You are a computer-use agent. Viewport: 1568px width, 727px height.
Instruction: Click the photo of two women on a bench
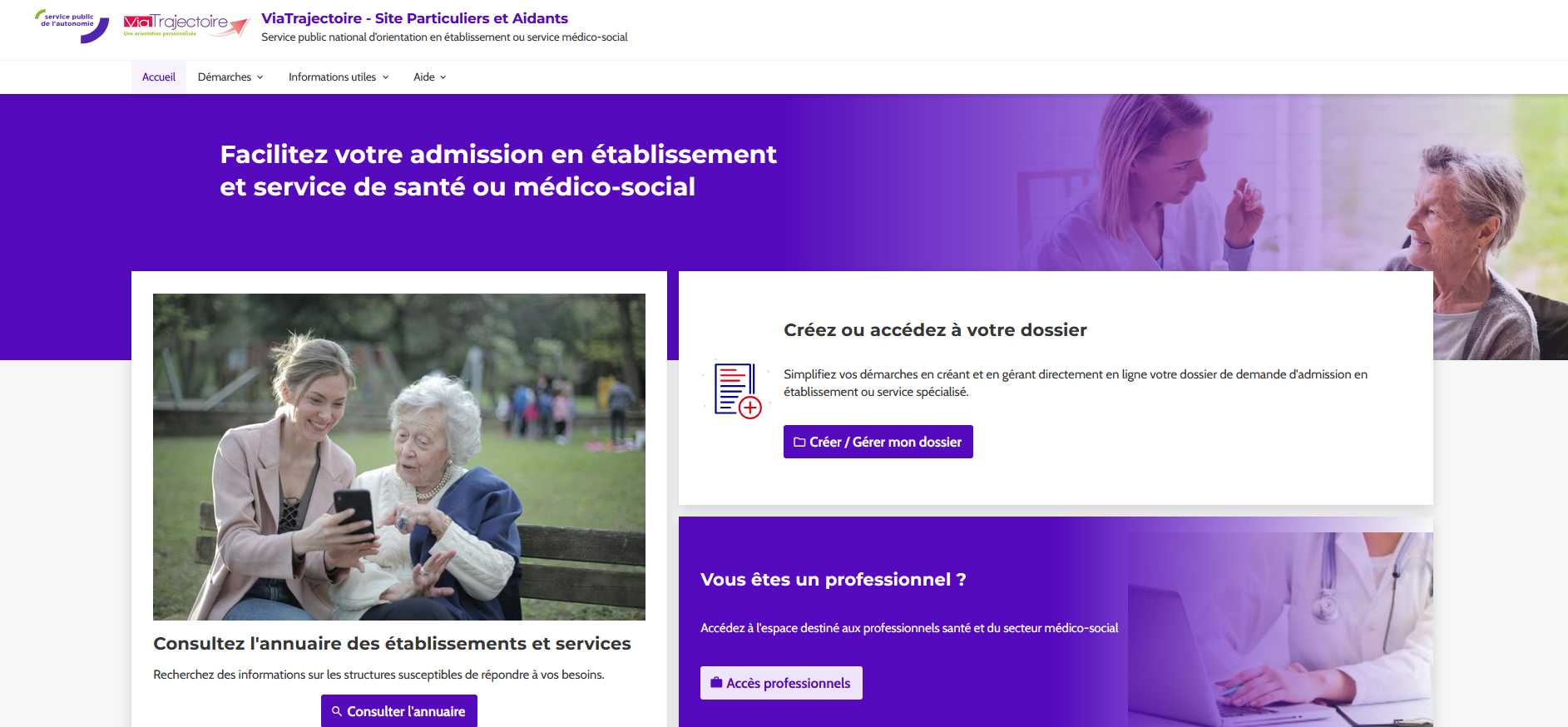[x=398, y=457]
